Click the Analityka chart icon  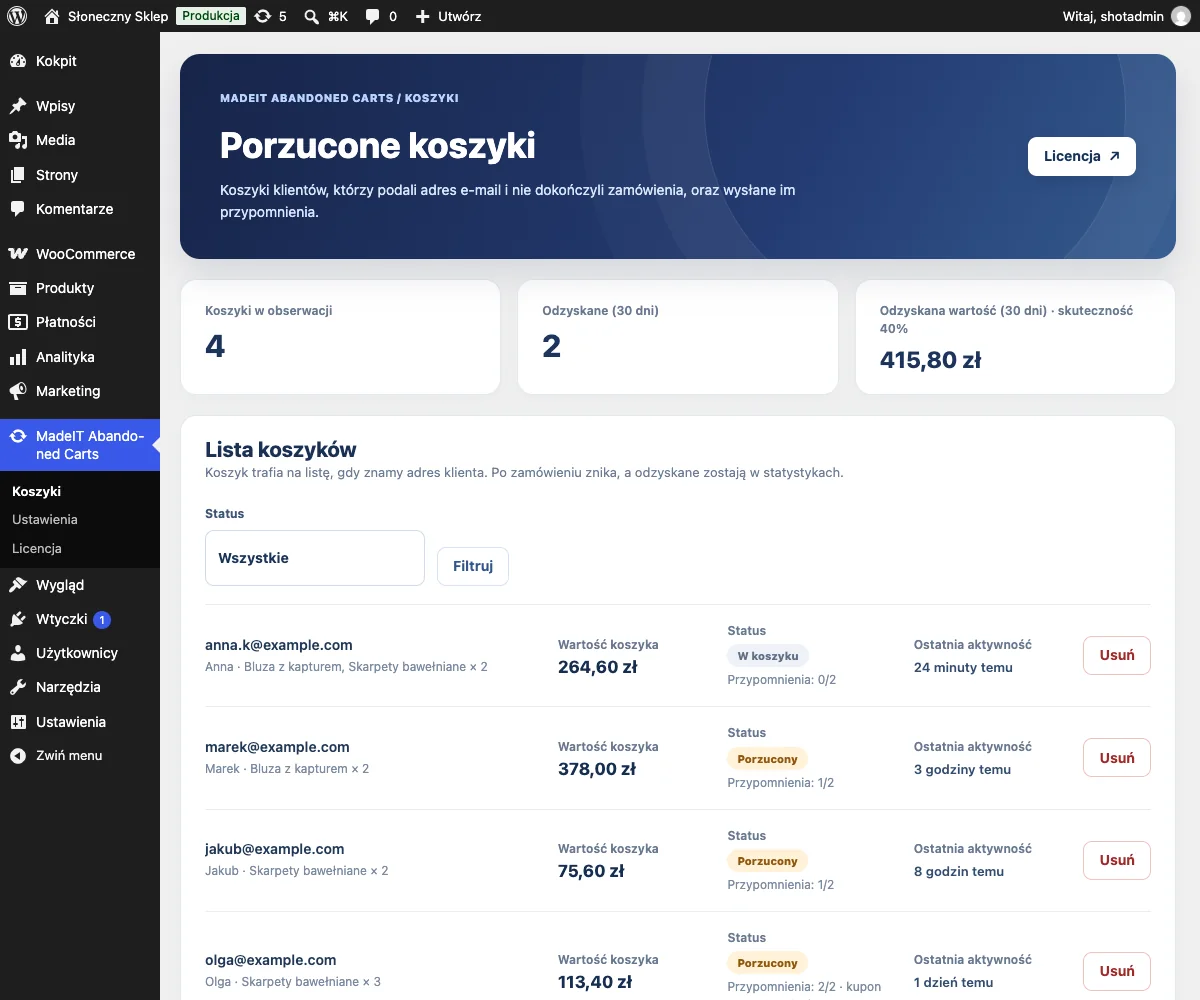coord(17,357)
